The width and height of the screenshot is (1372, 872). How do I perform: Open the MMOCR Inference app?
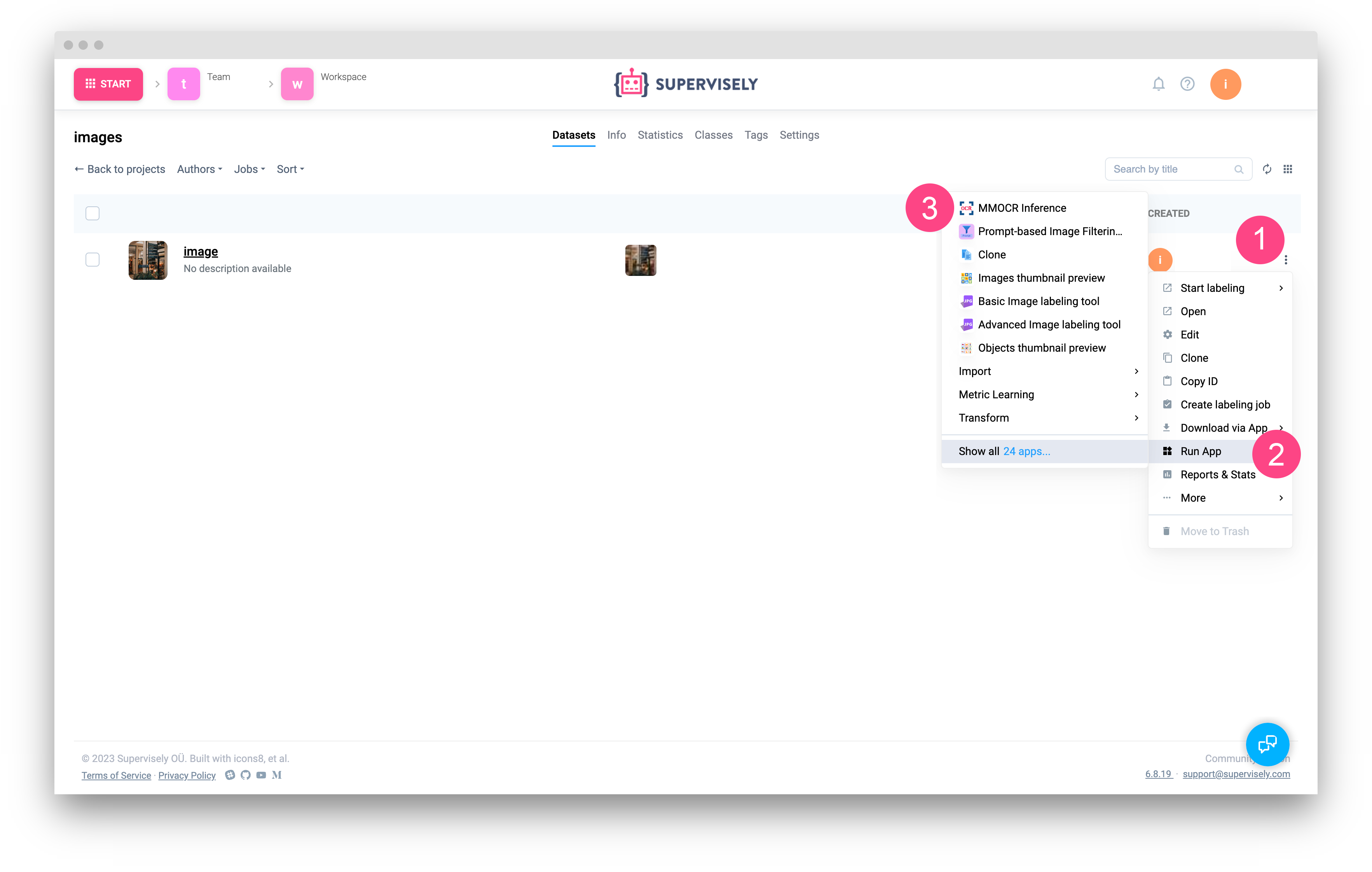pos(1021,208)
